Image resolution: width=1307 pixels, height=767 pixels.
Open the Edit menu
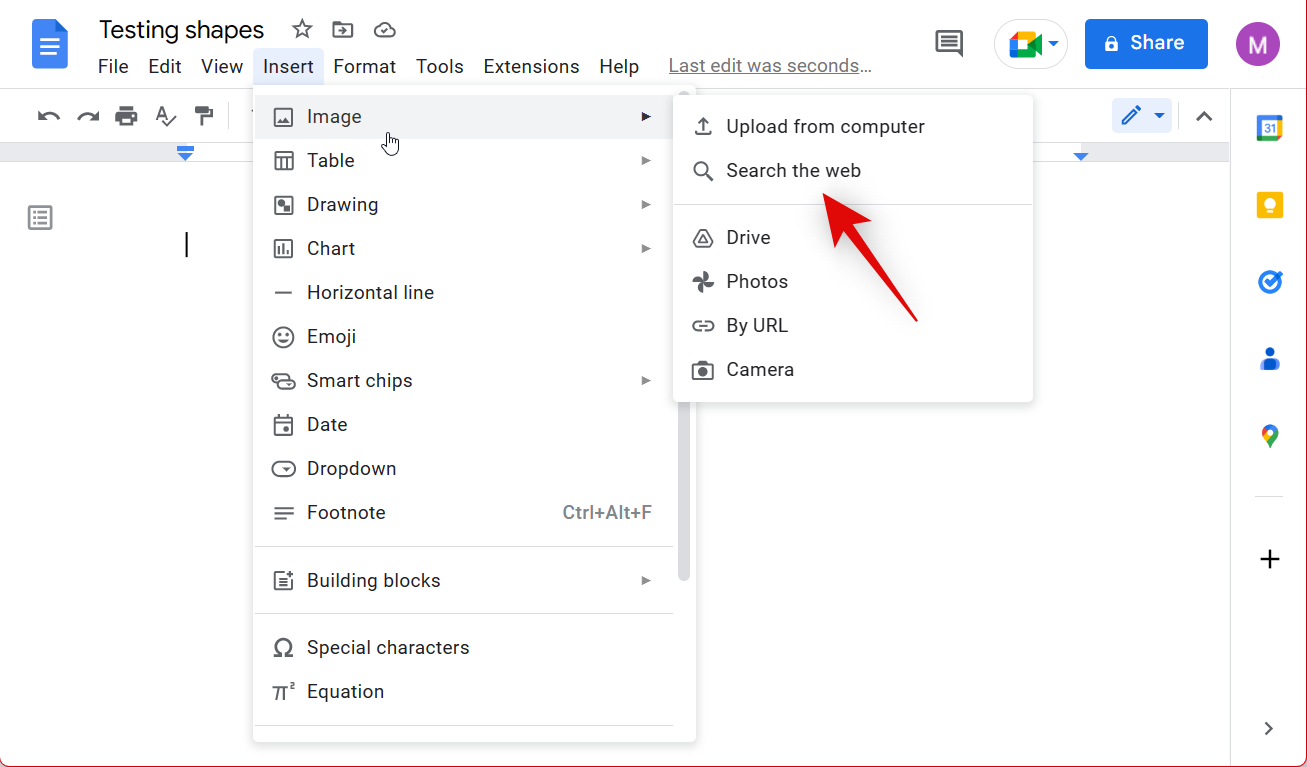click(x=165, y=67)
